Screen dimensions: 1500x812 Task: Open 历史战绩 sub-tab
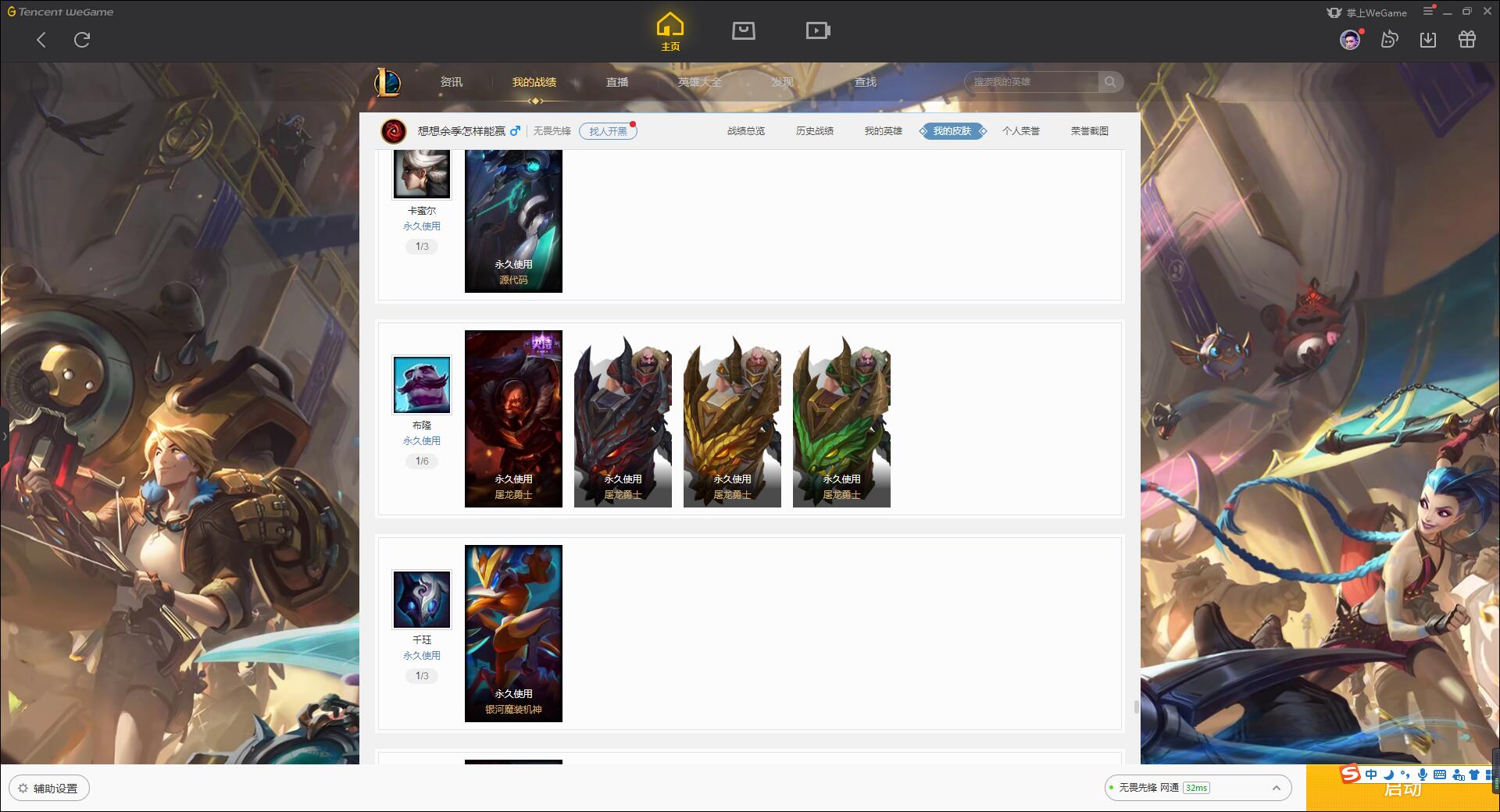click(815, 131)
